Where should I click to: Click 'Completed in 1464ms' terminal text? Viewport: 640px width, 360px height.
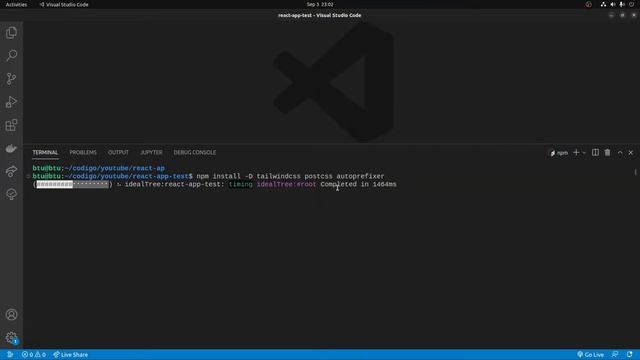(x=358, y=184)
